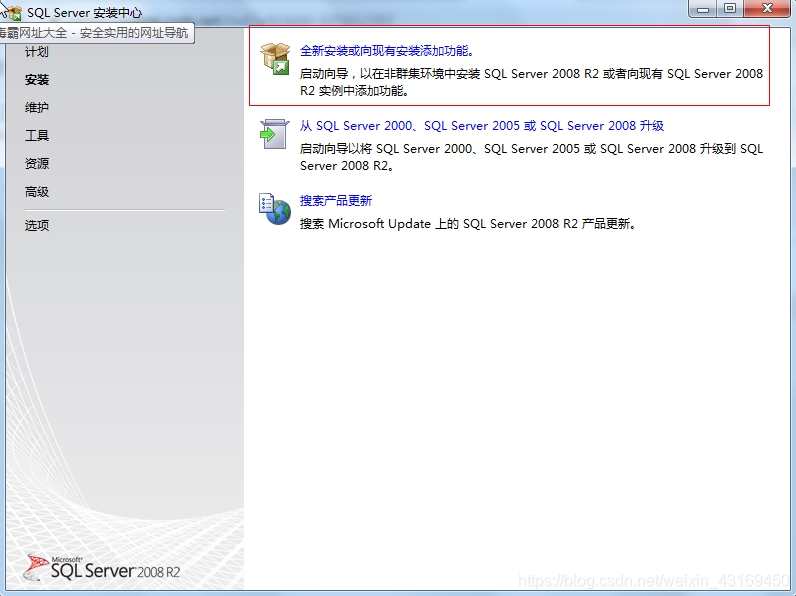Click text 搜索 Microsoft Update 上的 SQL Server
This screenshot has height=596, width=796.
(468, 223)
